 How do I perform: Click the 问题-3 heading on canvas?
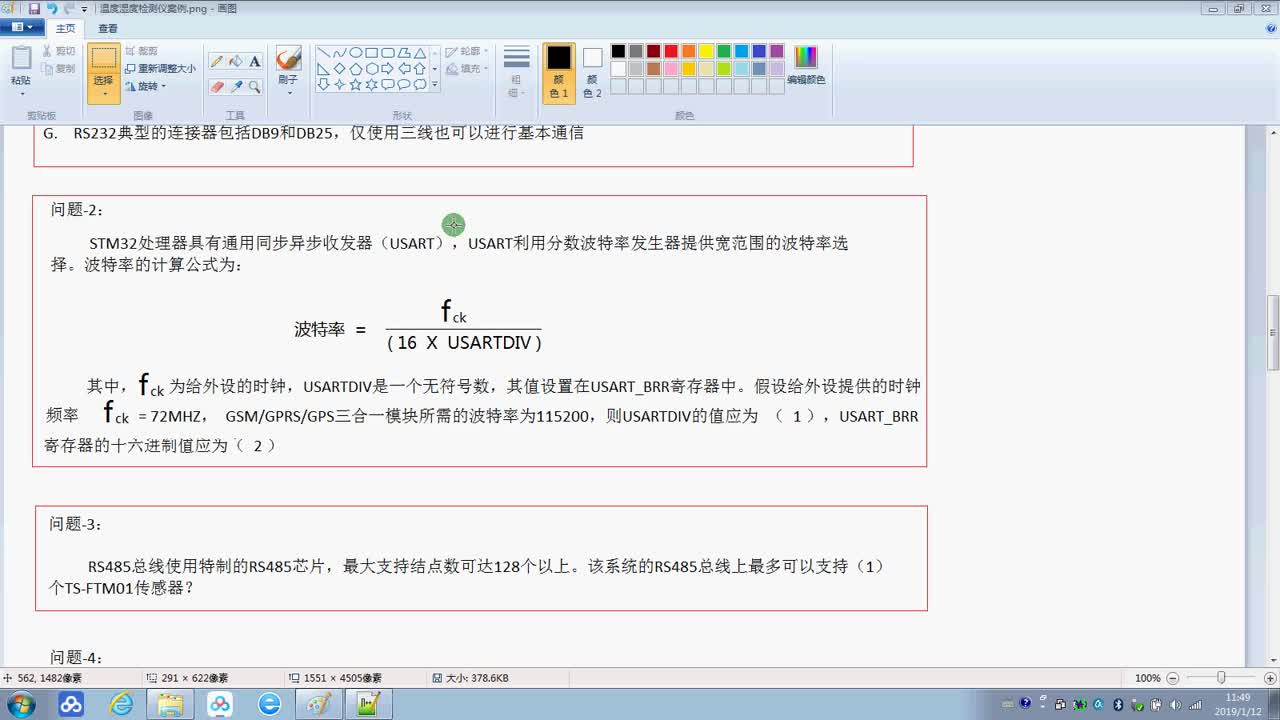coord(77,524)
